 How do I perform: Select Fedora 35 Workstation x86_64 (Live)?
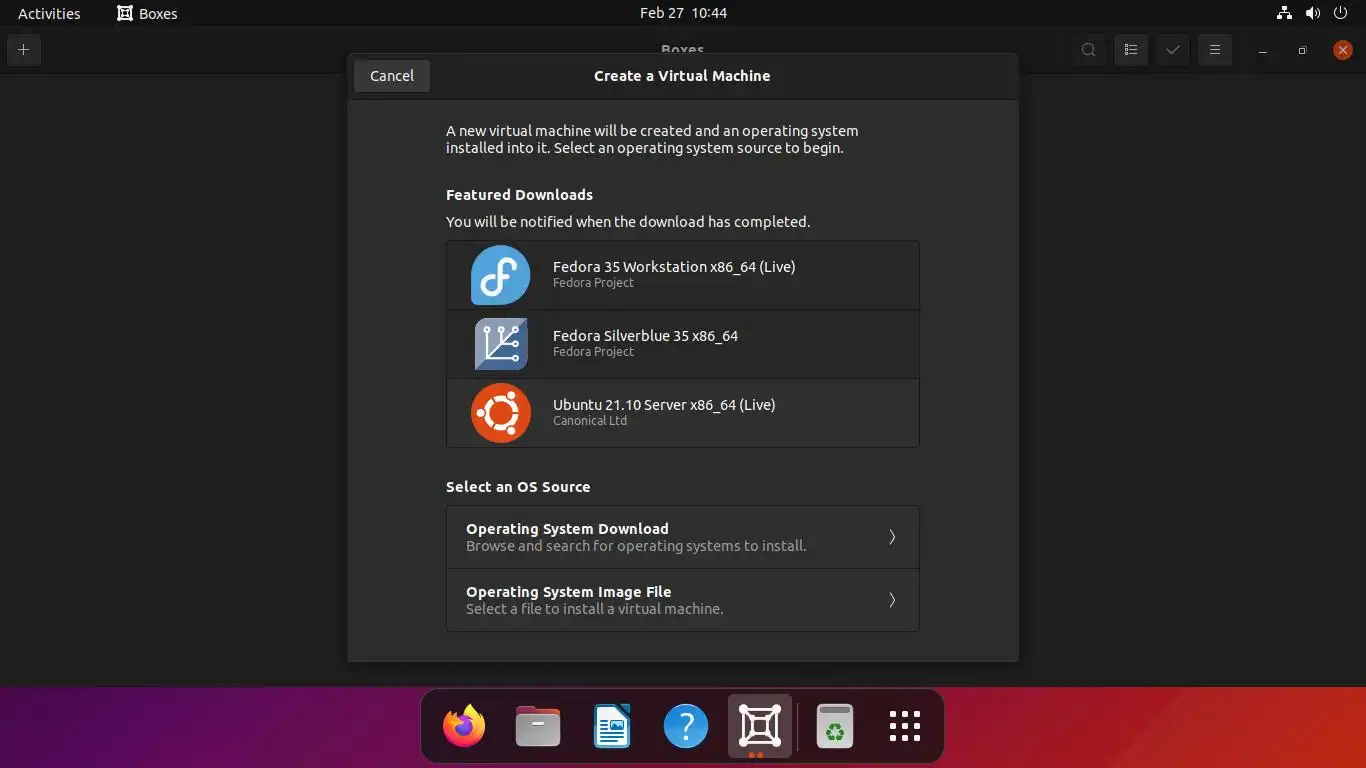point(683,275)
